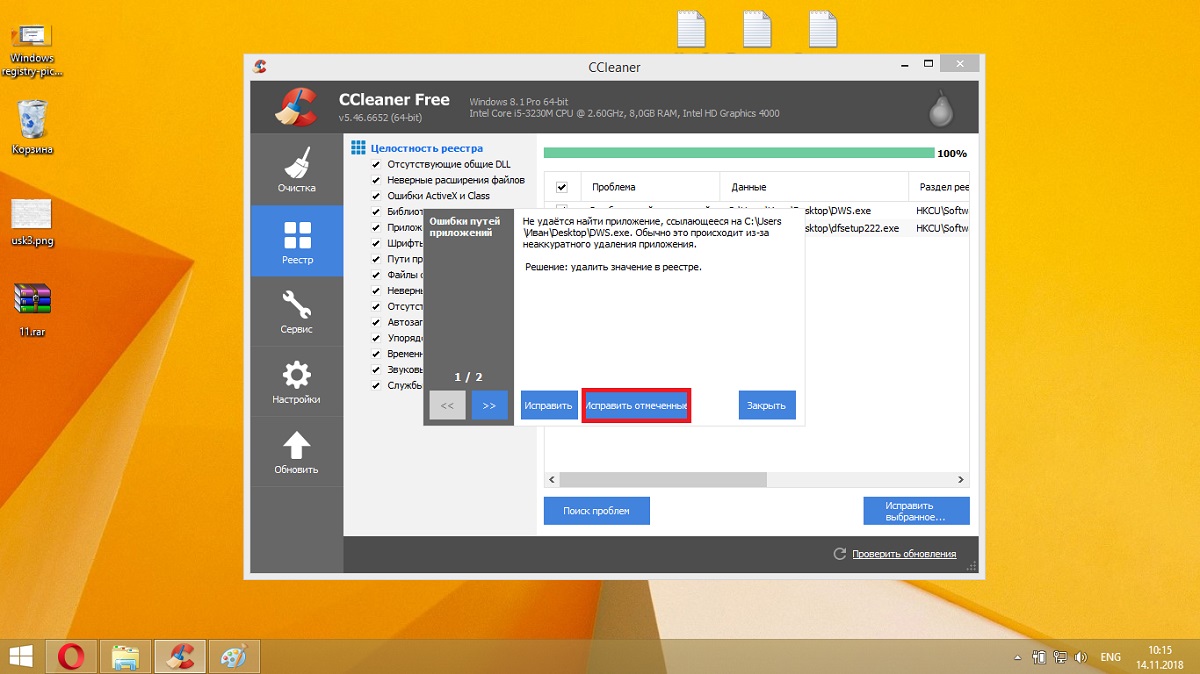Click the volume icon in the tray

coord(1080,657)
